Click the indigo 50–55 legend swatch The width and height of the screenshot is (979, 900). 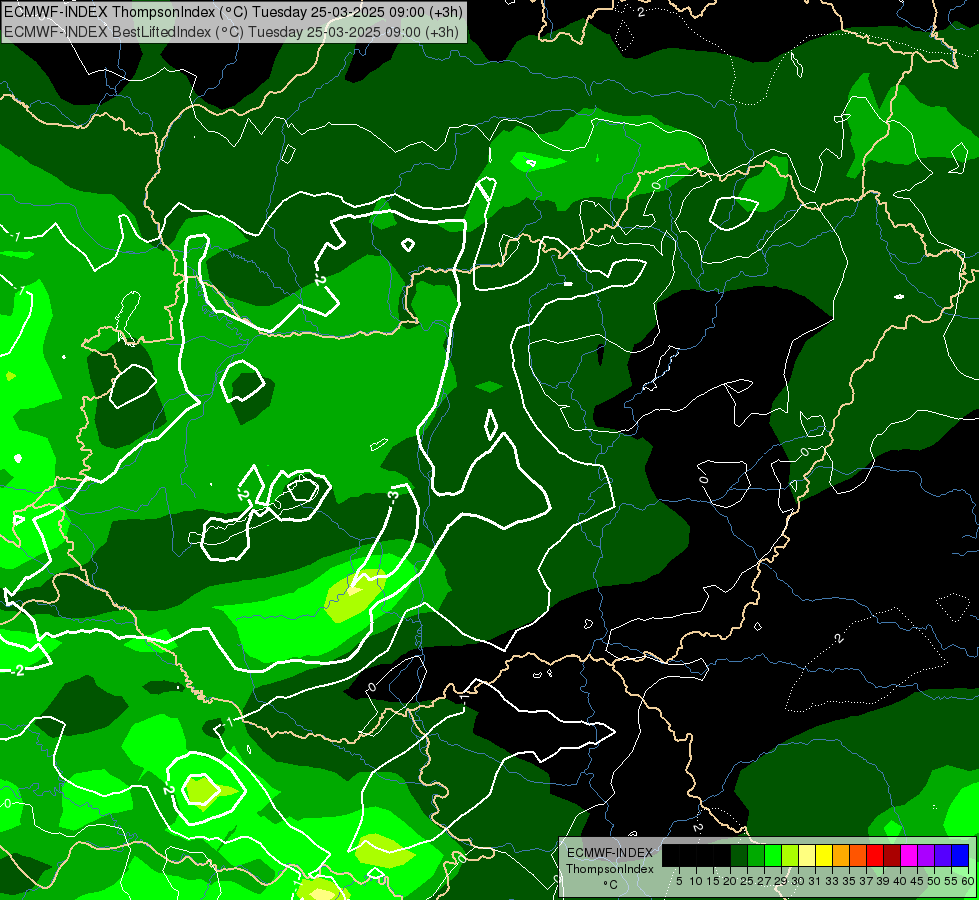tap(943, 855)
